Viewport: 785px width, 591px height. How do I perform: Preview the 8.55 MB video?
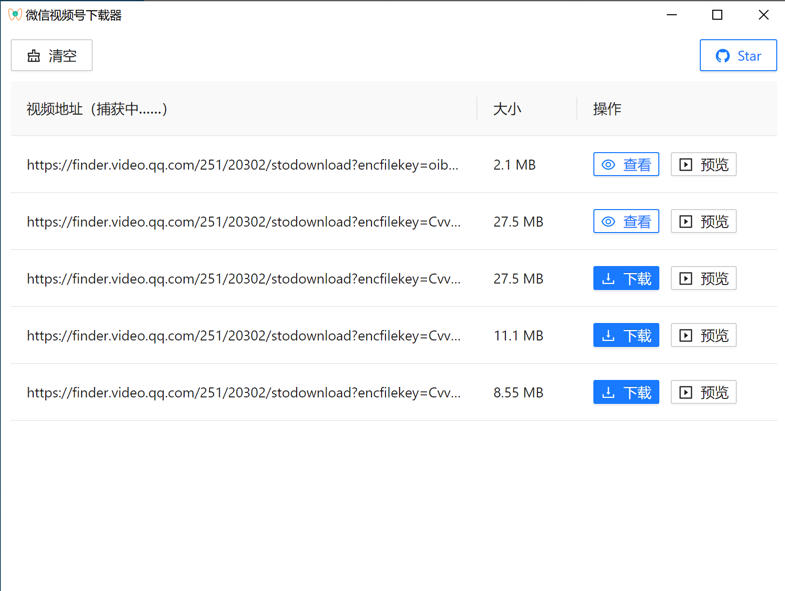pos(703,392)
